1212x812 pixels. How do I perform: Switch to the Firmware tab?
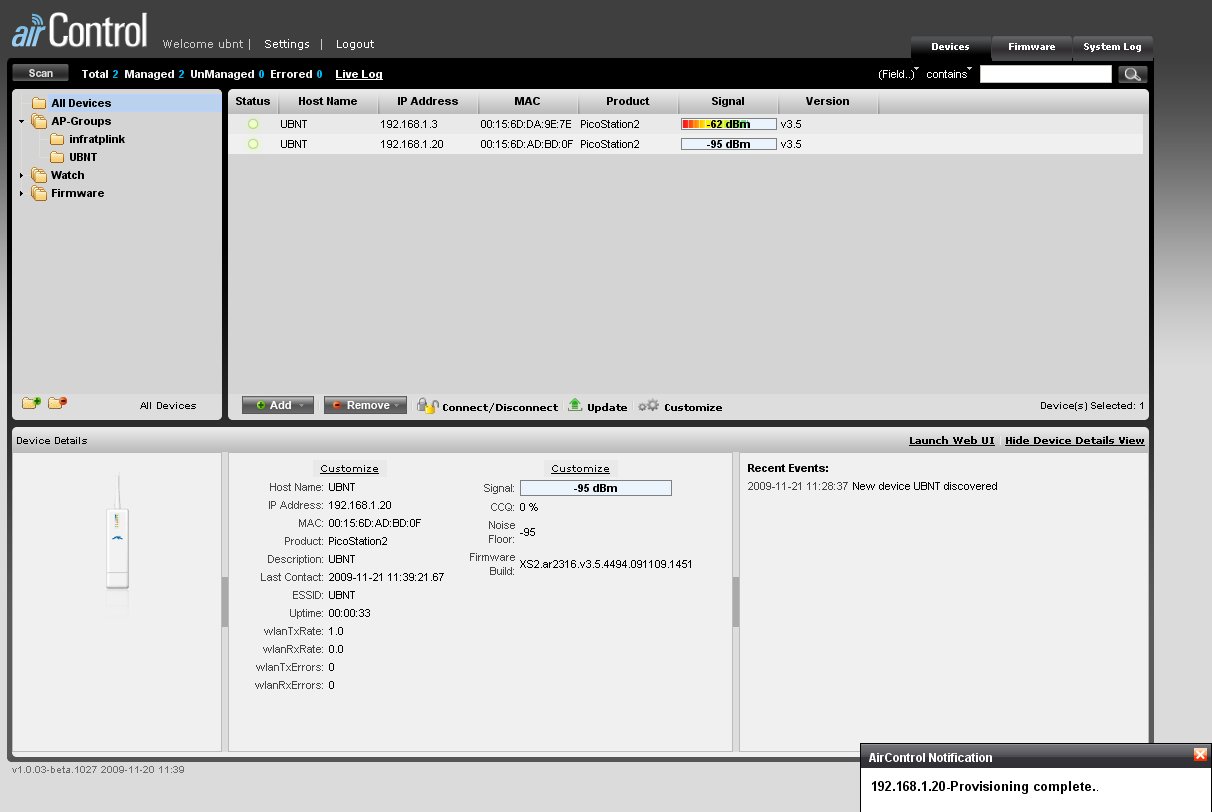[1031, 47]
